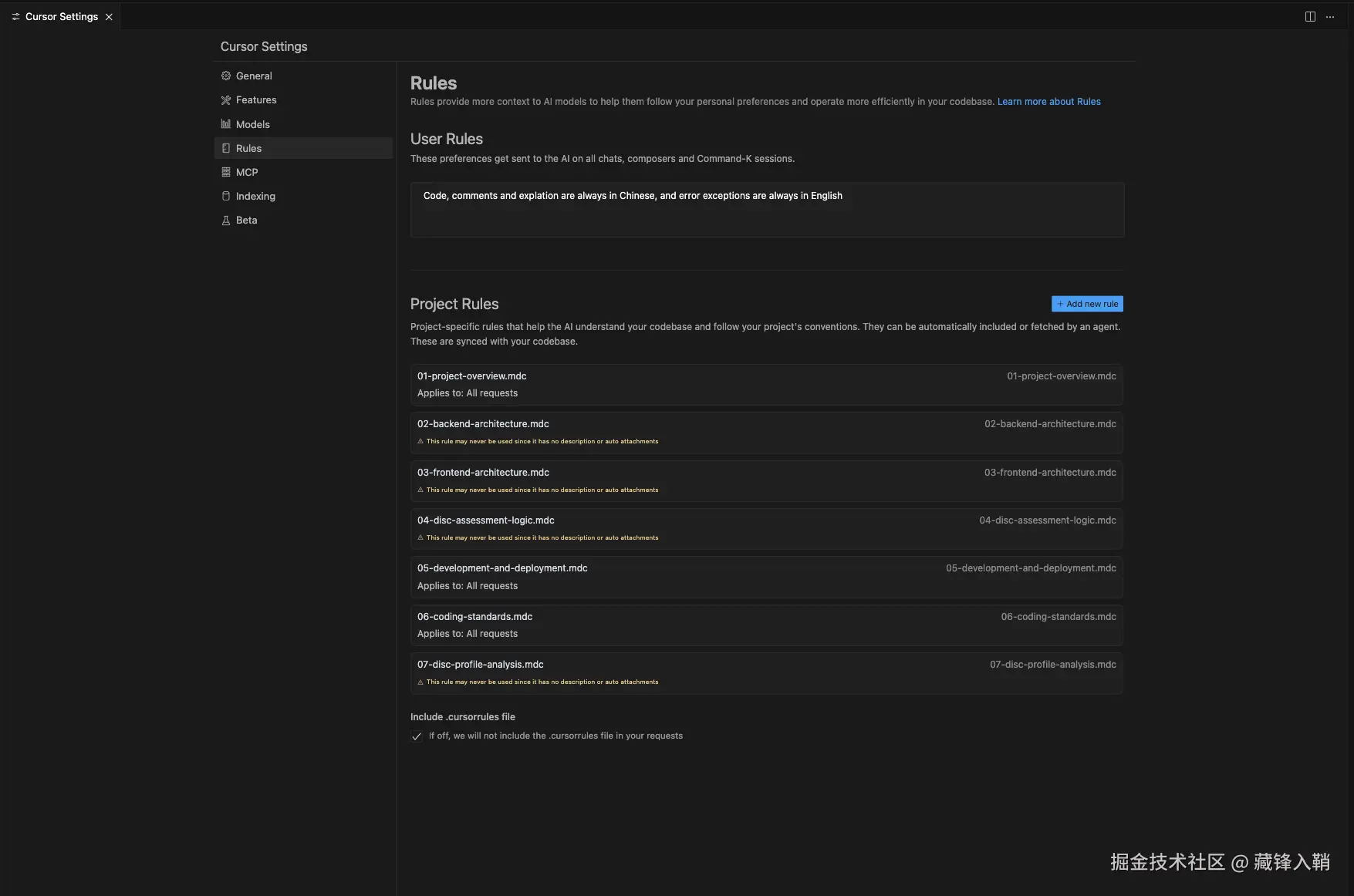The width and height of the screenshot is (1354, 896).
Task: Click the General settings gear icon
Action: (x=226, y=76)
